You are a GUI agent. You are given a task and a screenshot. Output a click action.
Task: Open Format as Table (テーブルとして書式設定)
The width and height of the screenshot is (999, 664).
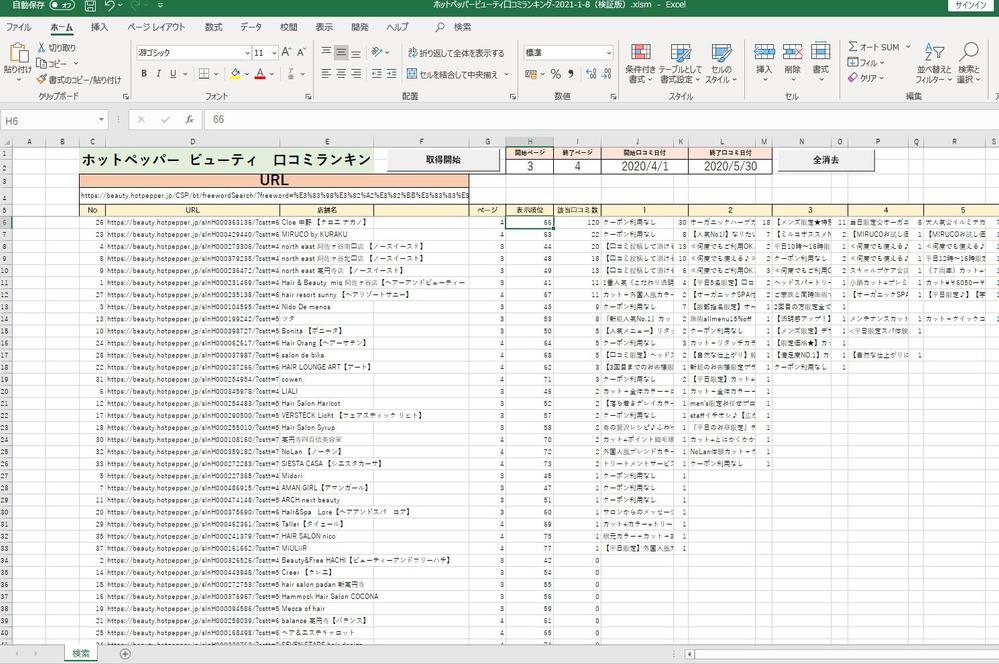(x=680, y=64)
